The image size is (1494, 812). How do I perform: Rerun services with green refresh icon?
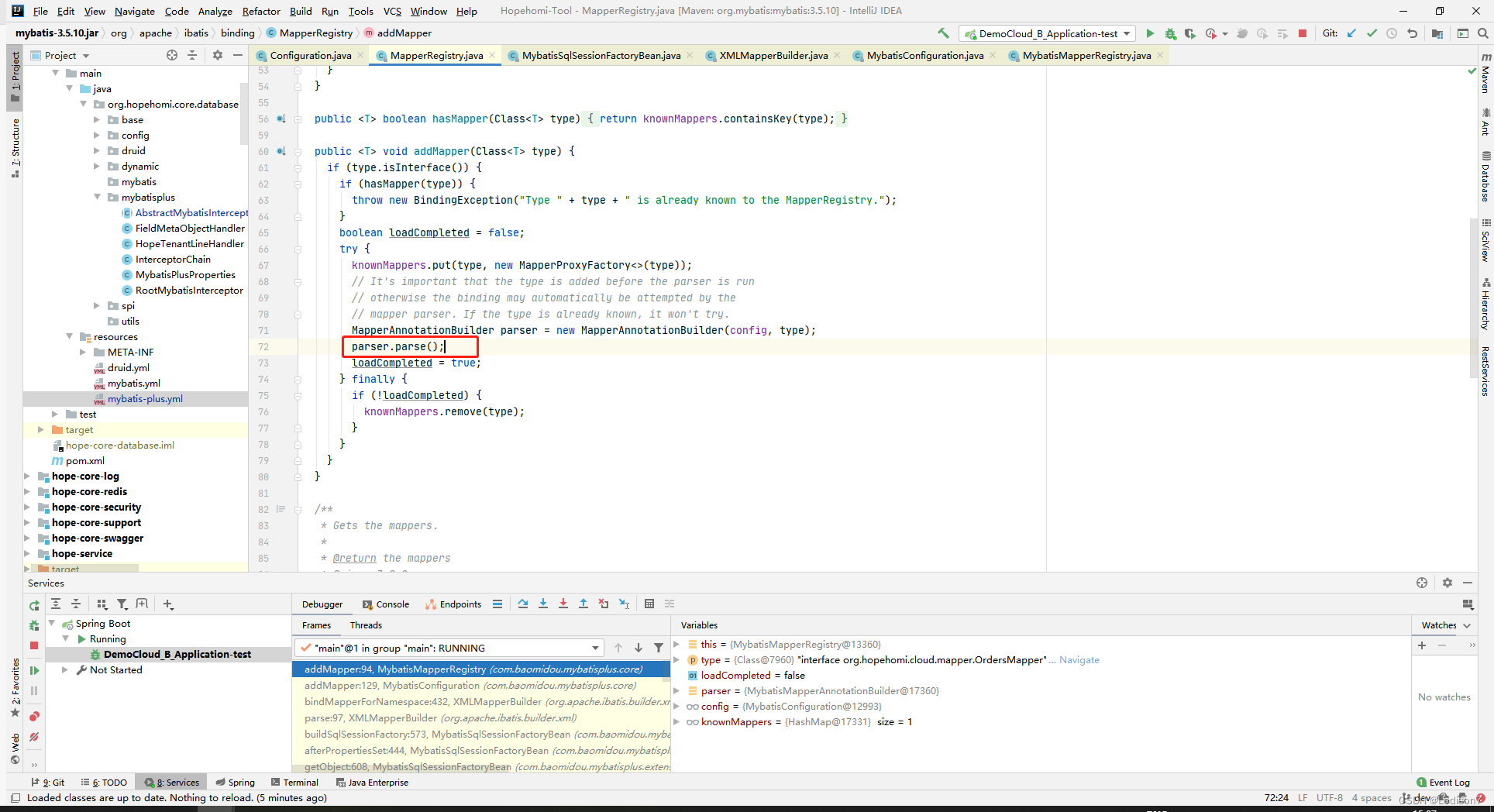click(x=34, y=605)
